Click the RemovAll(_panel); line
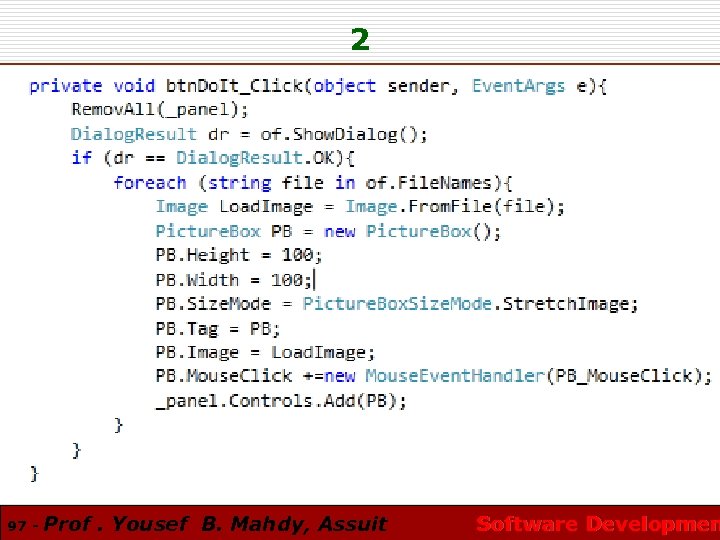Image resolution: width=720 pixels, height=540 pixels. click(160, 110)
